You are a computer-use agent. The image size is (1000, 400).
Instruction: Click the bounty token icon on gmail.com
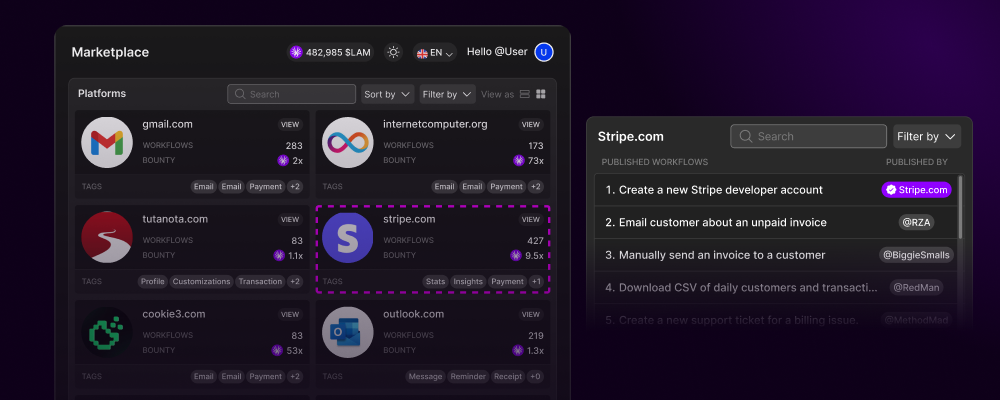point(283,161)
